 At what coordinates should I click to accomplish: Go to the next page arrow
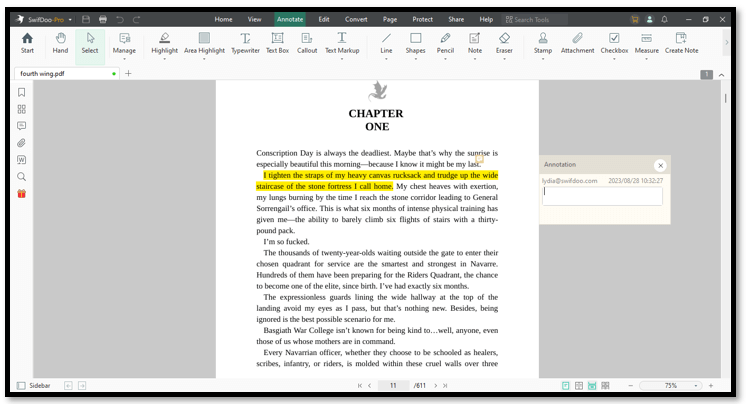click(x=435, y=385)
